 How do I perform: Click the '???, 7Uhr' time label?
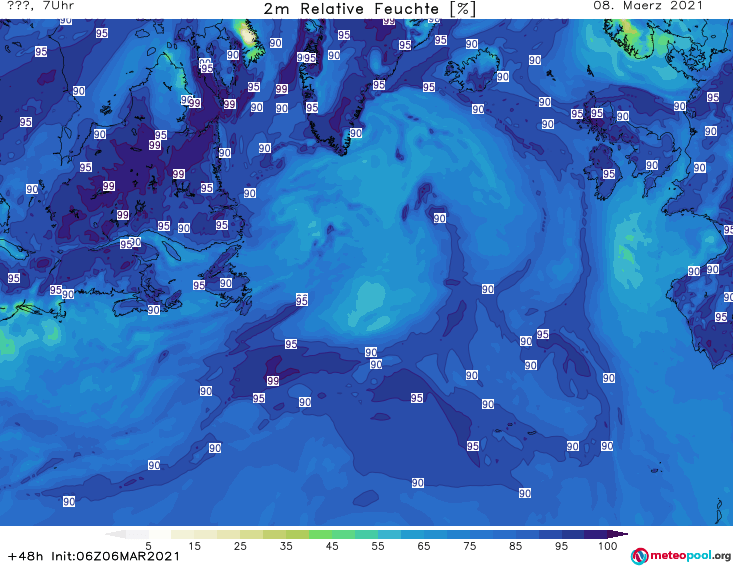pyautogui.click(x=41, y=6)
